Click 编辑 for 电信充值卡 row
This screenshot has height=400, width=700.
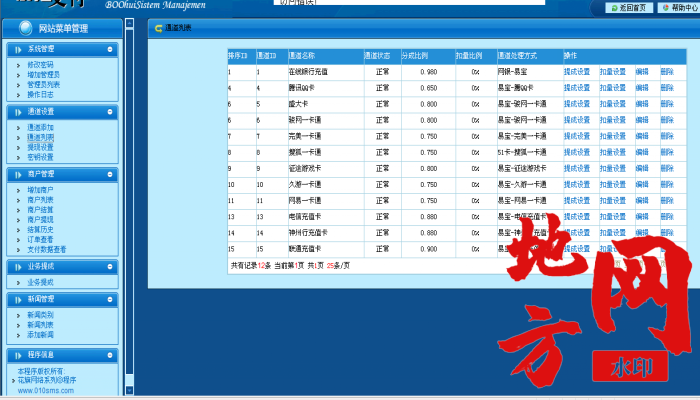[642, 217]
